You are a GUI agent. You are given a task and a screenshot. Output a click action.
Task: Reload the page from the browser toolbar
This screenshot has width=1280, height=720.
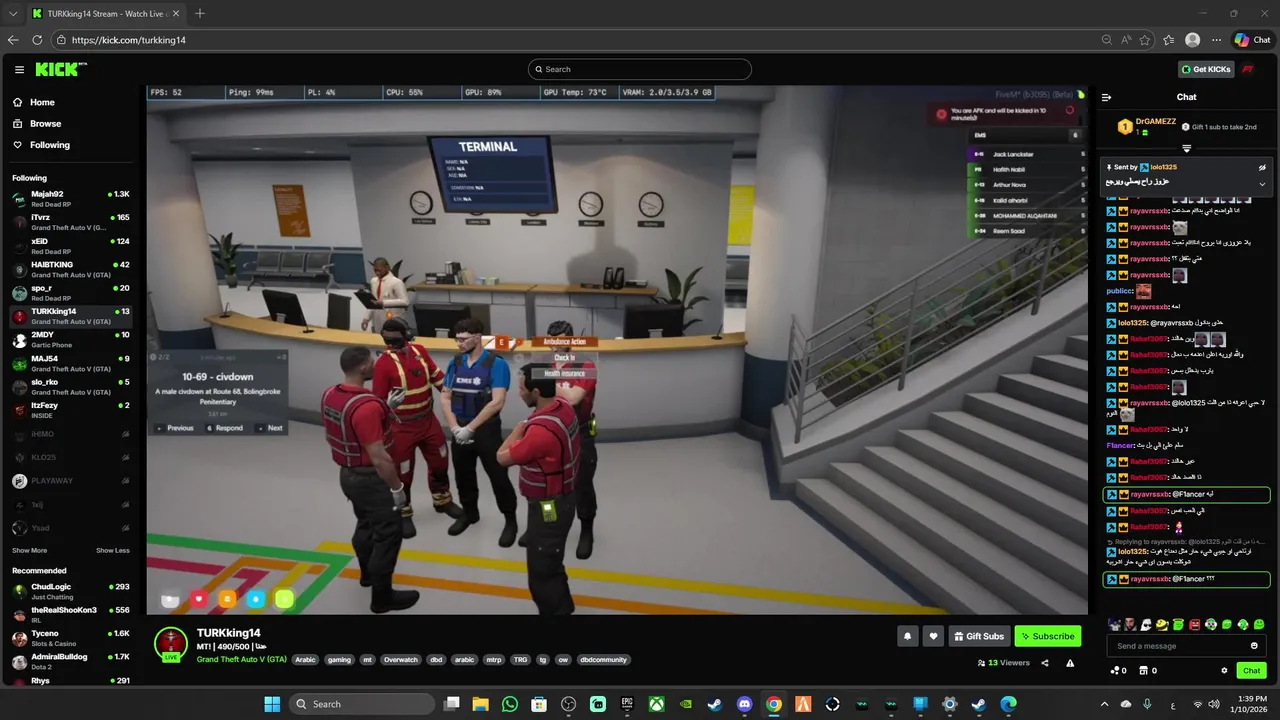pos(37,40)
